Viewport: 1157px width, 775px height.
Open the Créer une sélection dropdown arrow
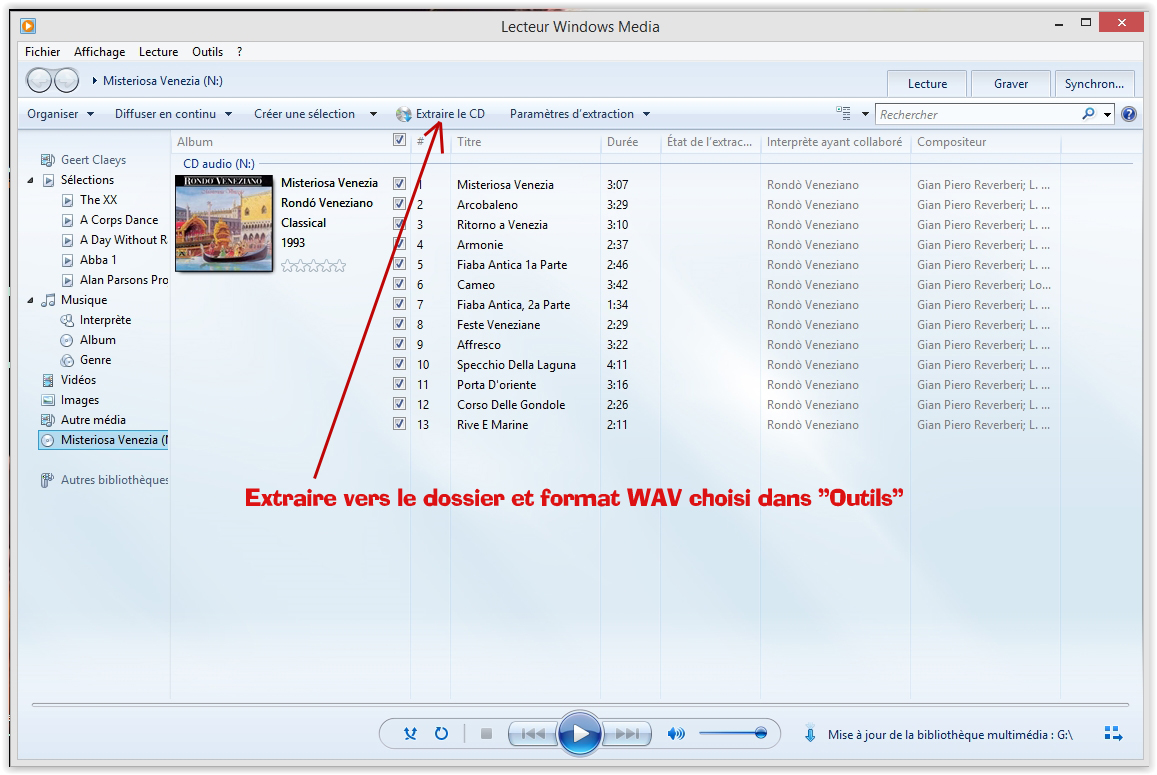pos(373,114)
